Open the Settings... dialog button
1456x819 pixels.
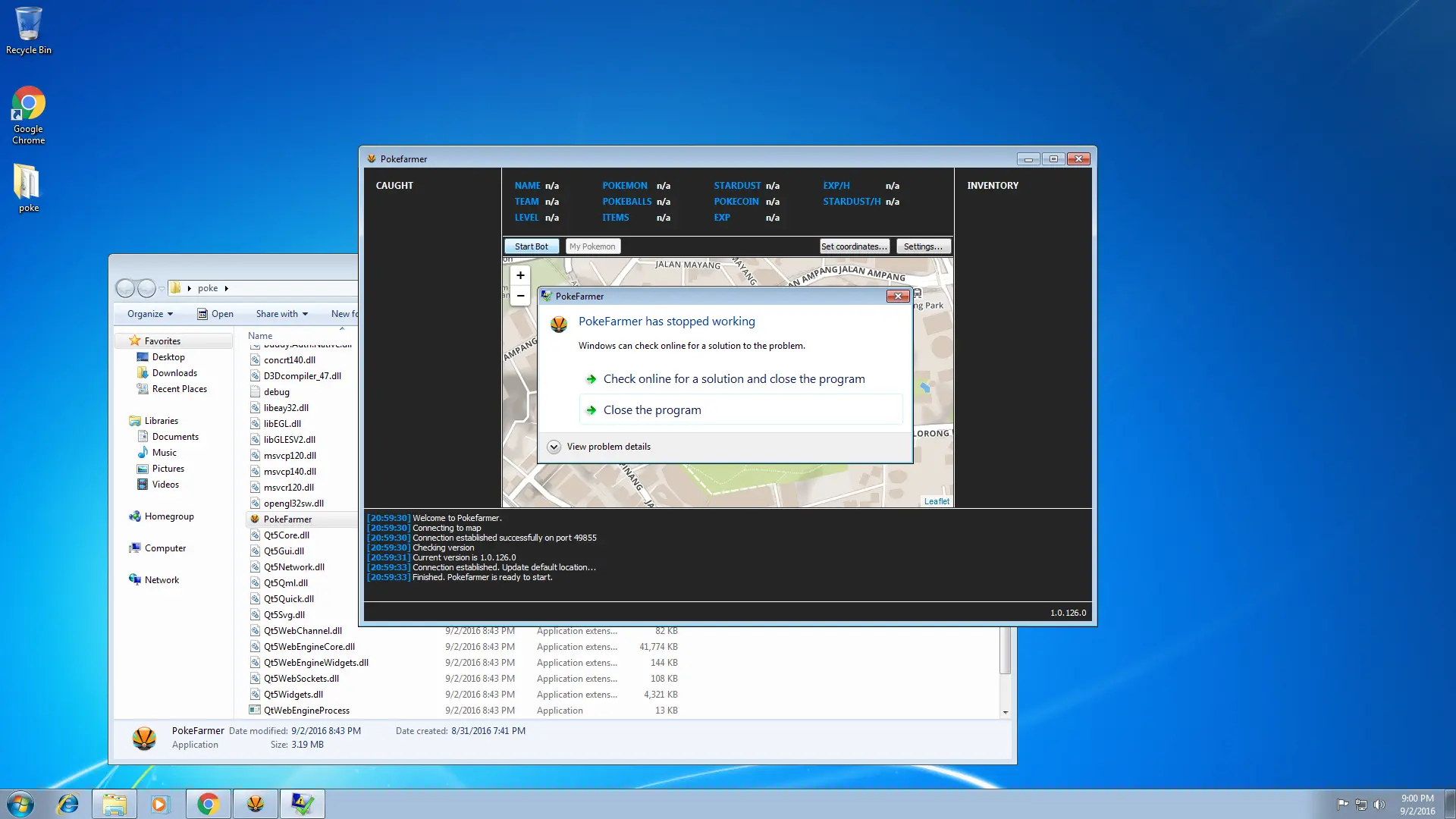(923, 246)
